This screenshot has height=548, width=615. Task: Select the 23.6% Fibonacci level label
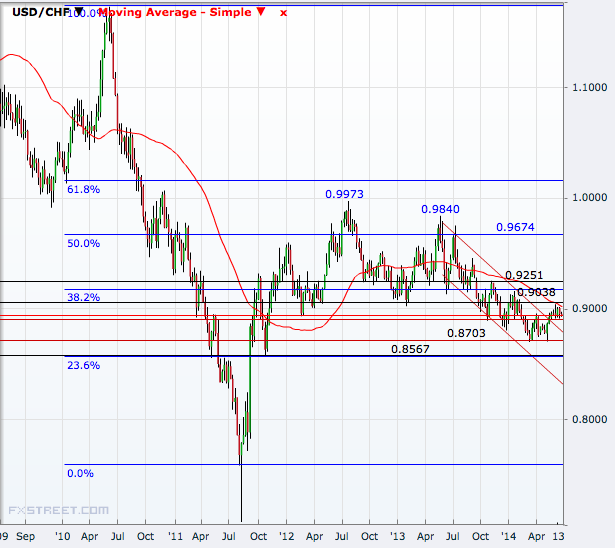coord(84,365)
